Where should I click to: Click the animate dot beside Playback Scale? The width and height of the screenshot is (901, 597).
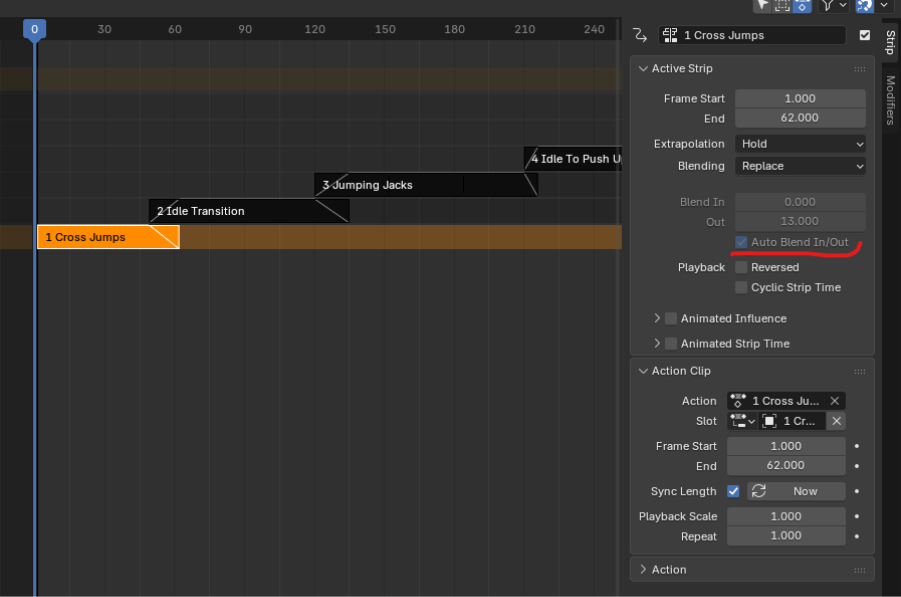pyautogui.click(x=858, y=516)
